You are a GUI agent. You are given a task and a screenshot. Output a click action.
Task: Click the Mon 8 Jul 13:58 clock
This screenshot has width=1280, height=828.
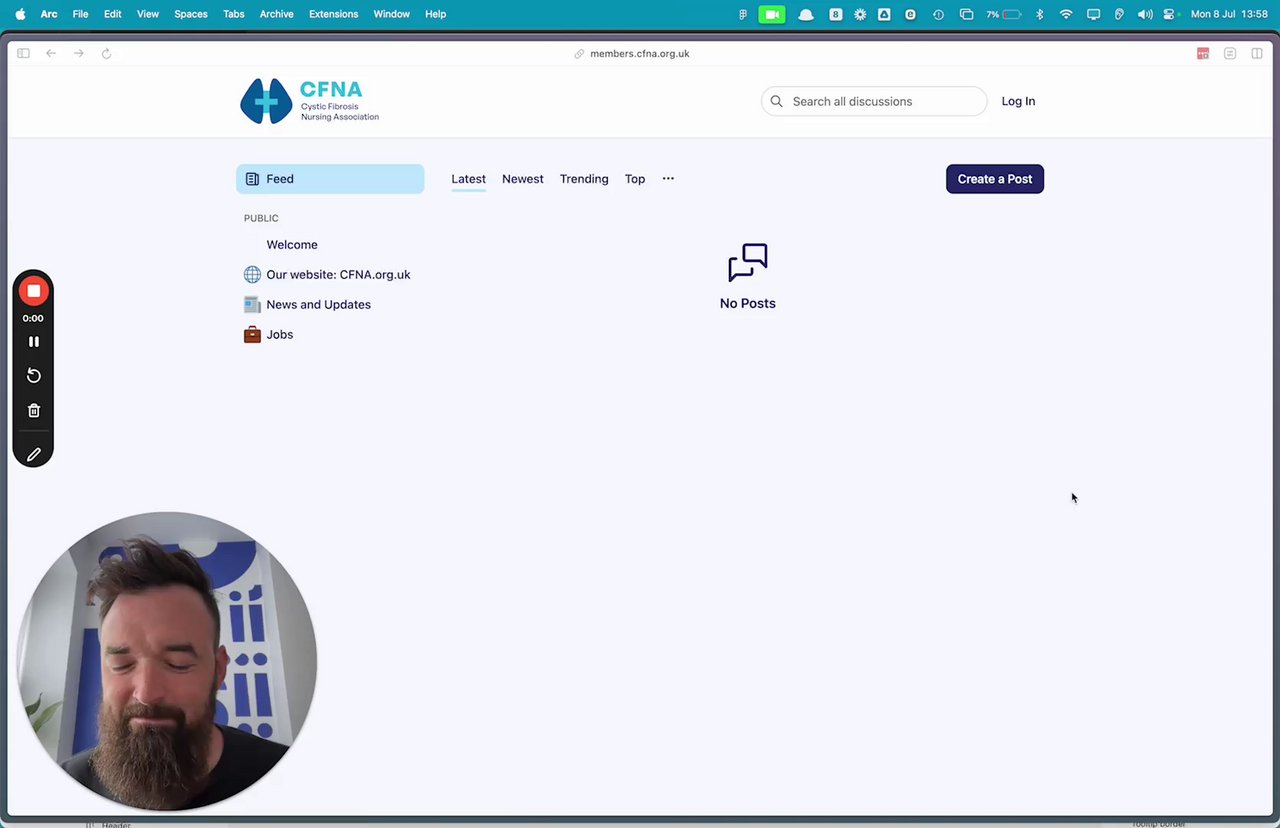click(1229, 14)
